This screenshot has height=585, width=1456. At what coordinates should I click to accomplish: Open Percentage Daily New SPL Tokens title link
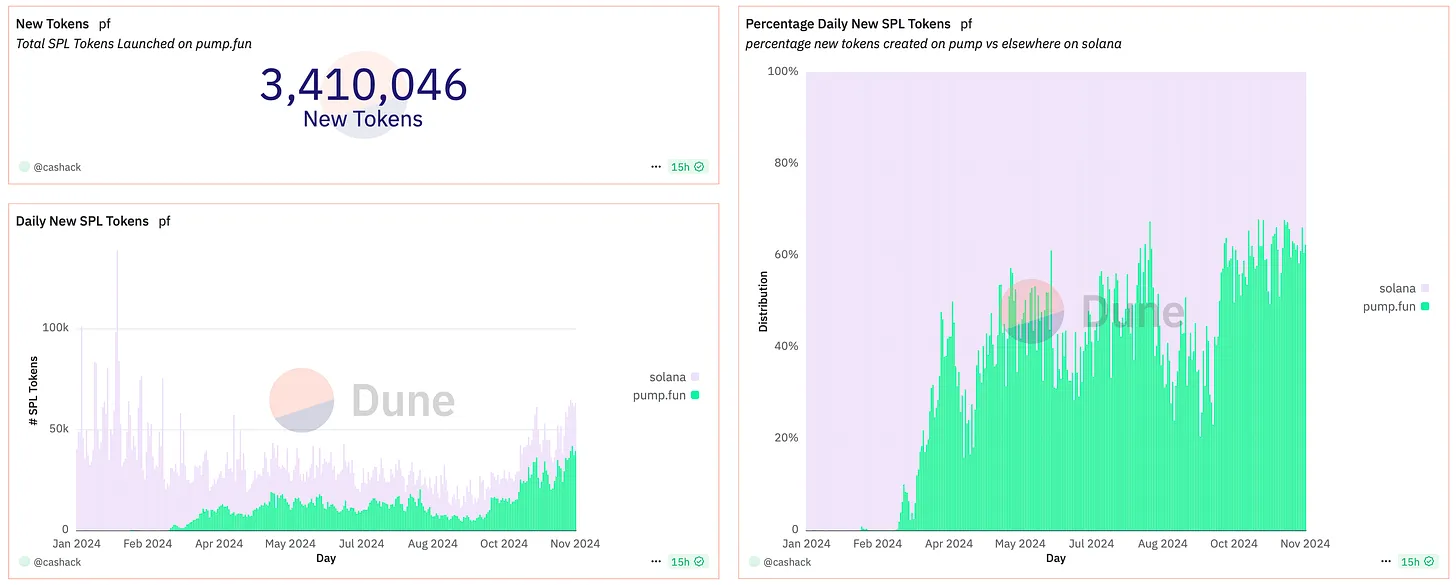click(x=848, y=23)
